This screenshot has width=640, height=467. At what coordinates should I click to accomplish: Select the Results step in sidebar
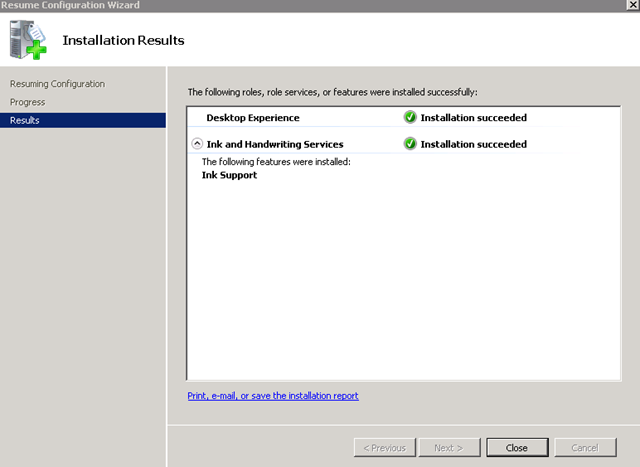click(83, 120)
